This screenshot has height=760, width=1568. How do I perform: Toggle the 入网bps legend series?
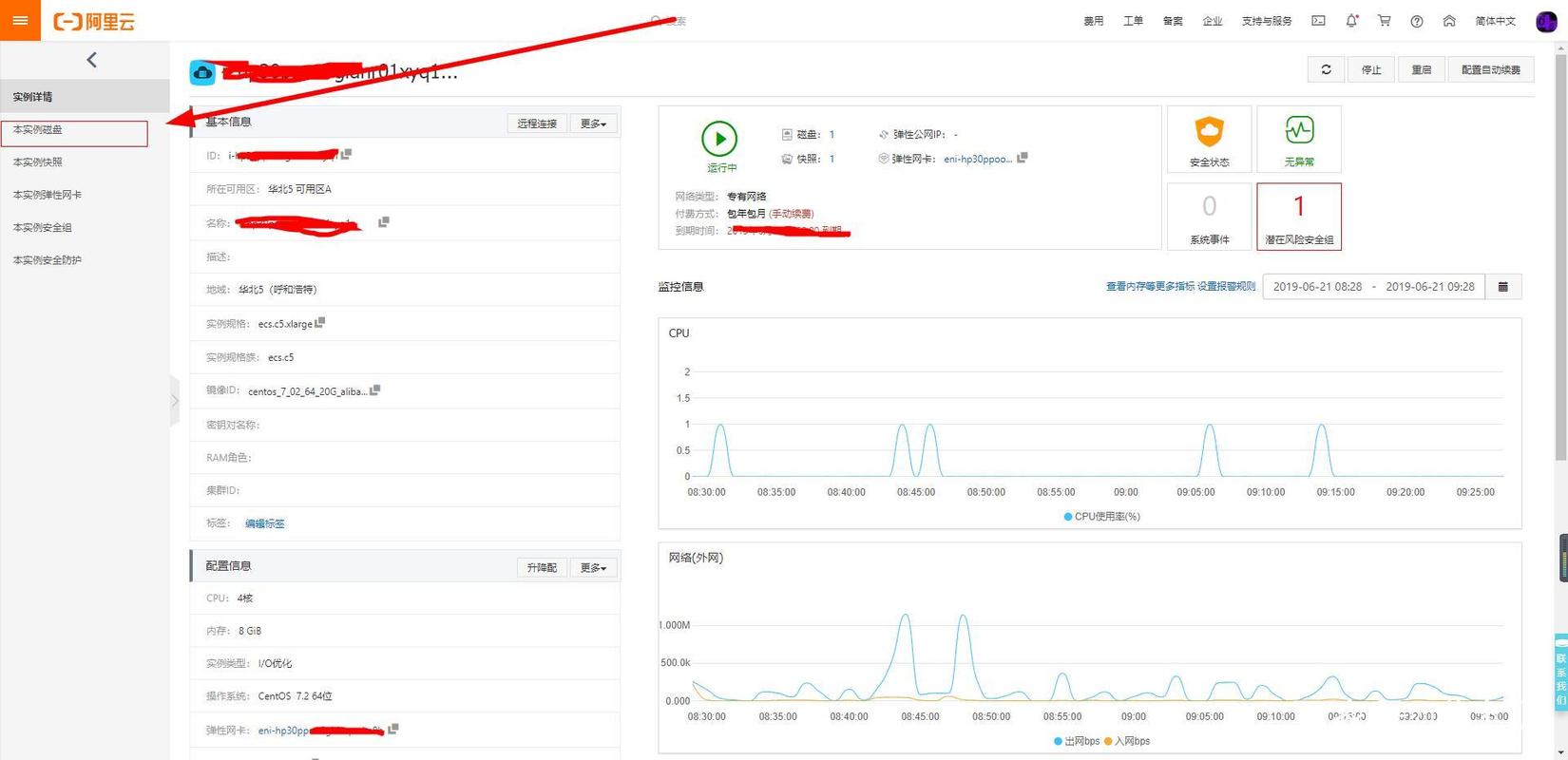tap(1127, 741)
